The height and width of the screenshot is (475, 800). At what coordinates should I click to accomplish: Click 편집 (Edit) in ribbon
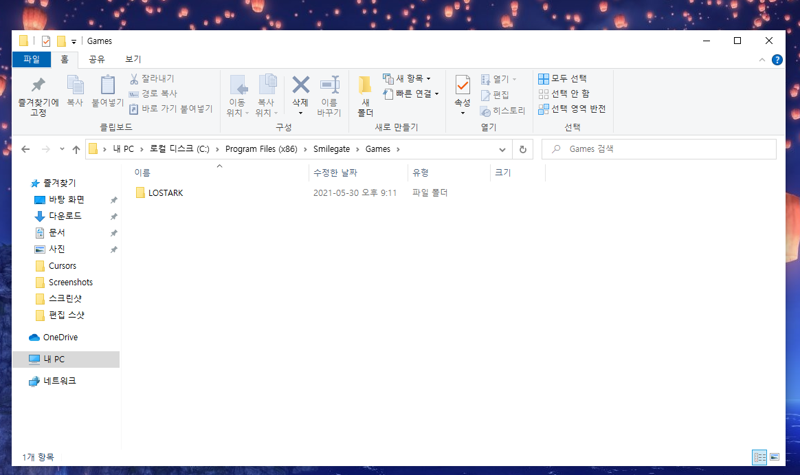[495, 95]
